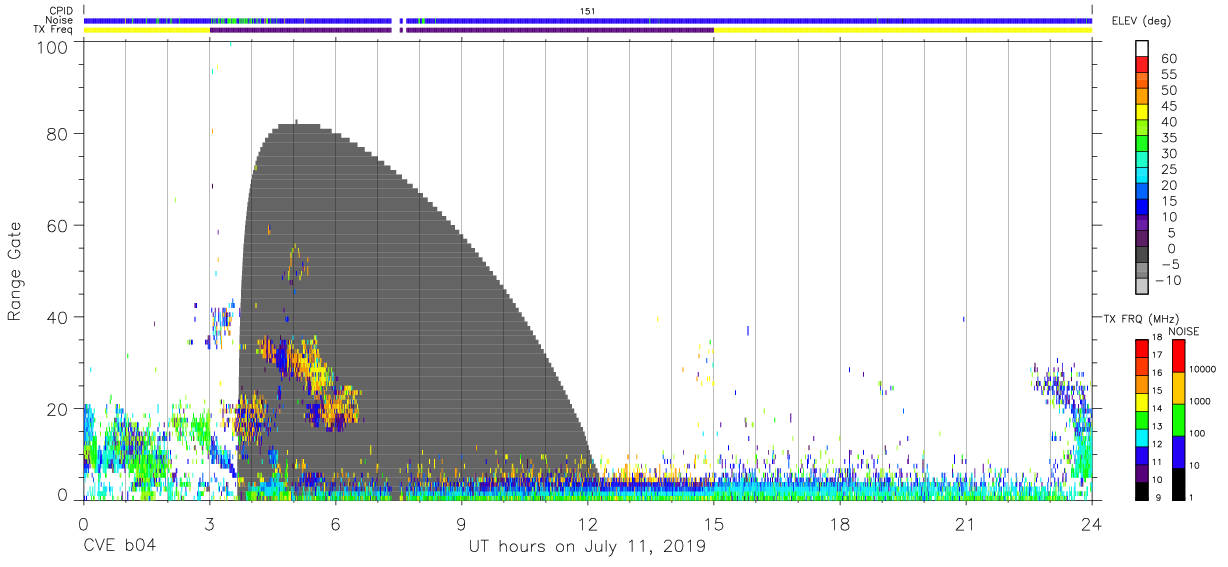This screenshot has width=1228, height=567.
Task: Click the red segment of the NOISE colorbar
Action: pyautogui.click(x=1179, y=355)
